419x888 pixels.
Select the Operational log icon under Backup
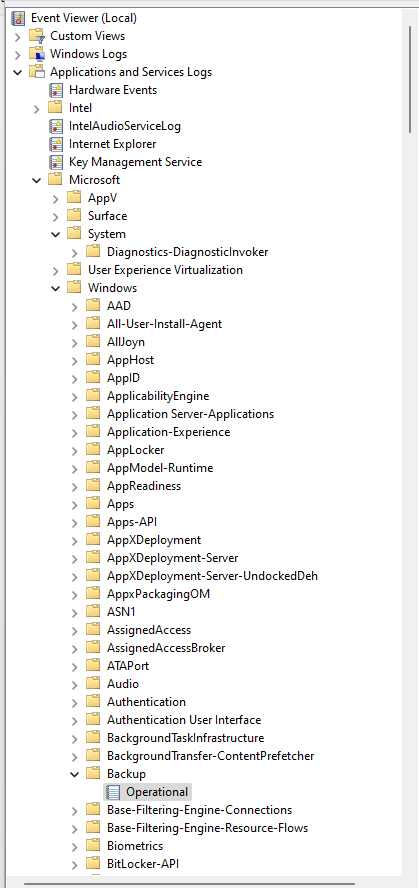tap(113, 792)
